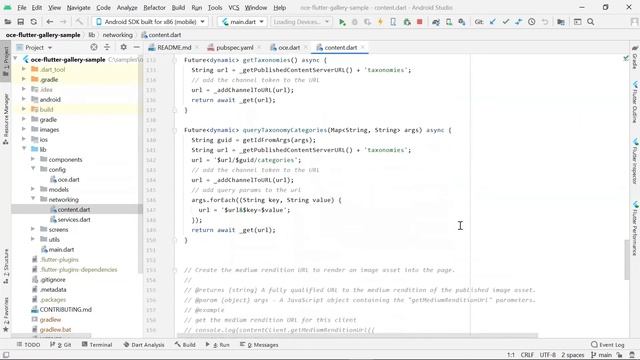
Task: Click the Build hammer icon in toolbar
Action: click(79, 22)
